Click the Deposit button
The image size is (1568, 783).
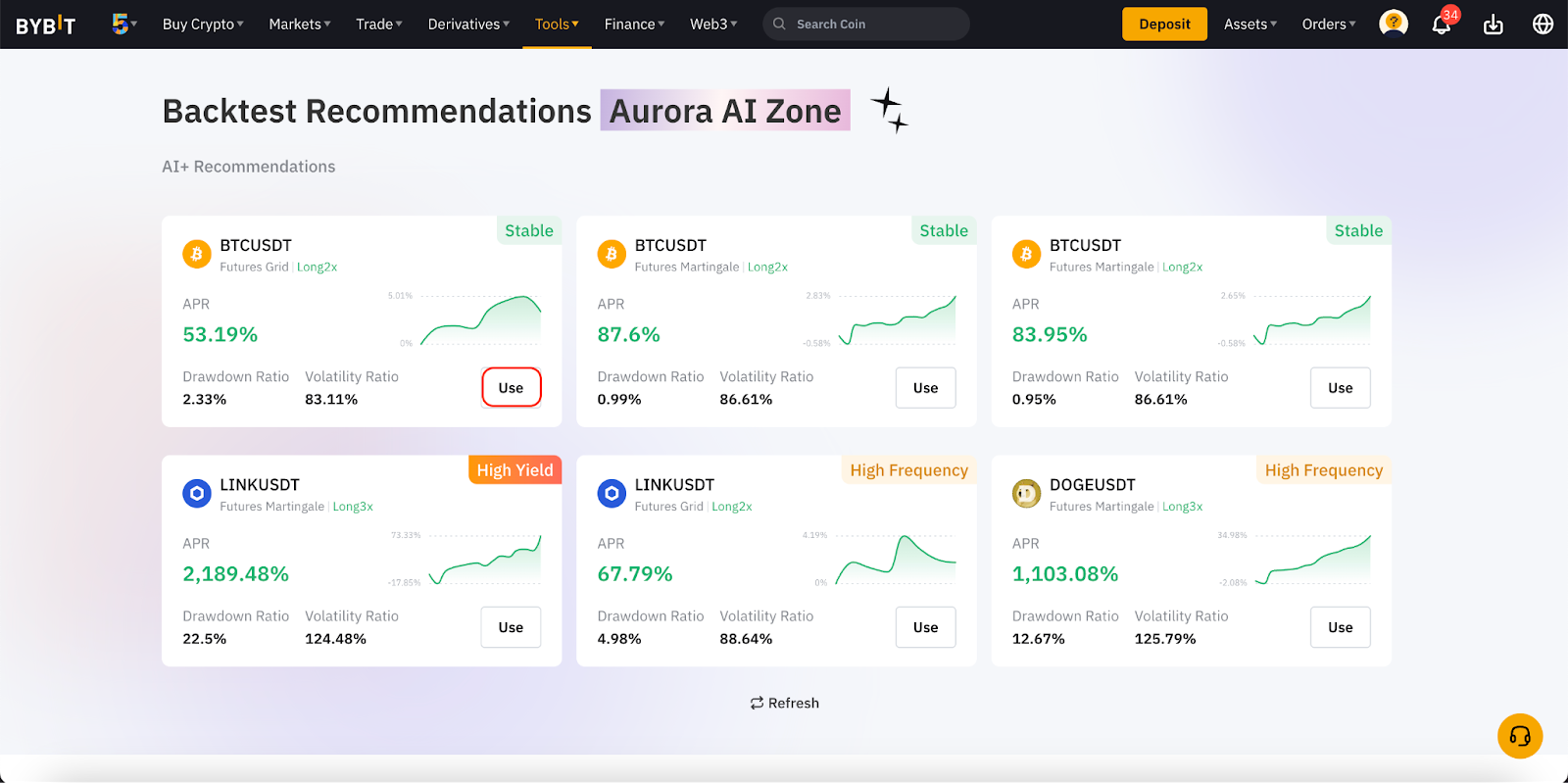coord(1164,24)
